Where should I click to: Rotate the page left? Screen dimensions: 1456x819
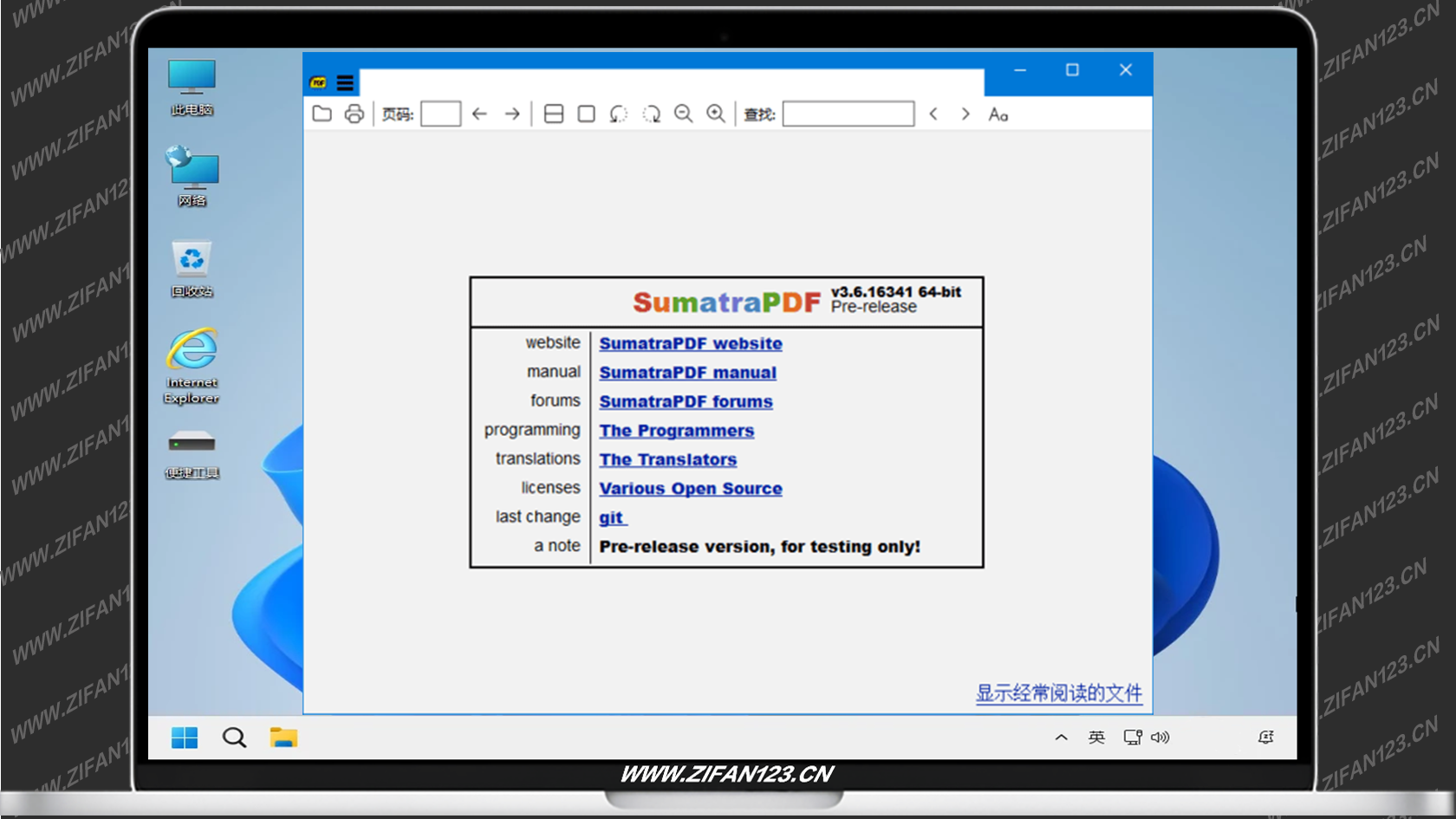[x=618, y=114]
